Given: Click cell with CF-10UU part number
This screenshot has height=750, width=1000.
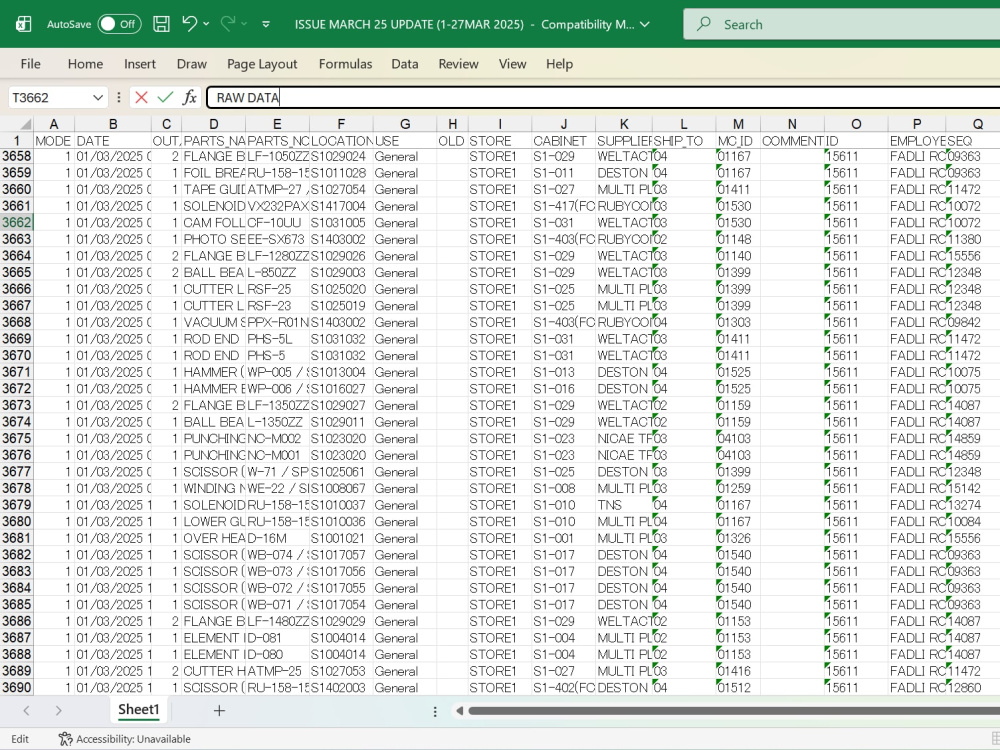Looking at the screenshot, I should click(x=277, y=223).
